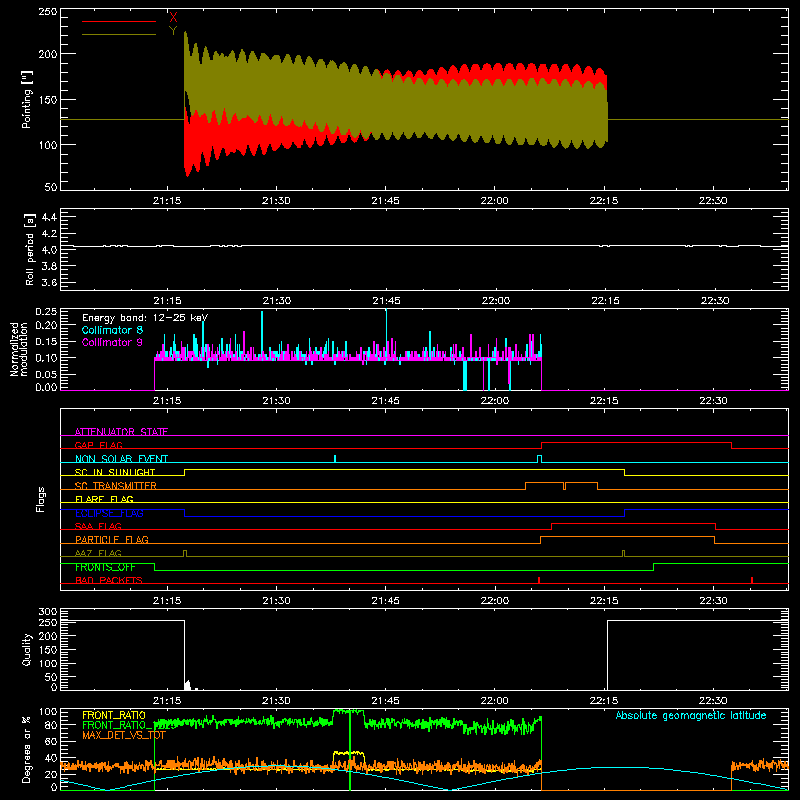Click the SAA_FLAG label
This screenshot has width=800, height=800.
click(98, 526)
